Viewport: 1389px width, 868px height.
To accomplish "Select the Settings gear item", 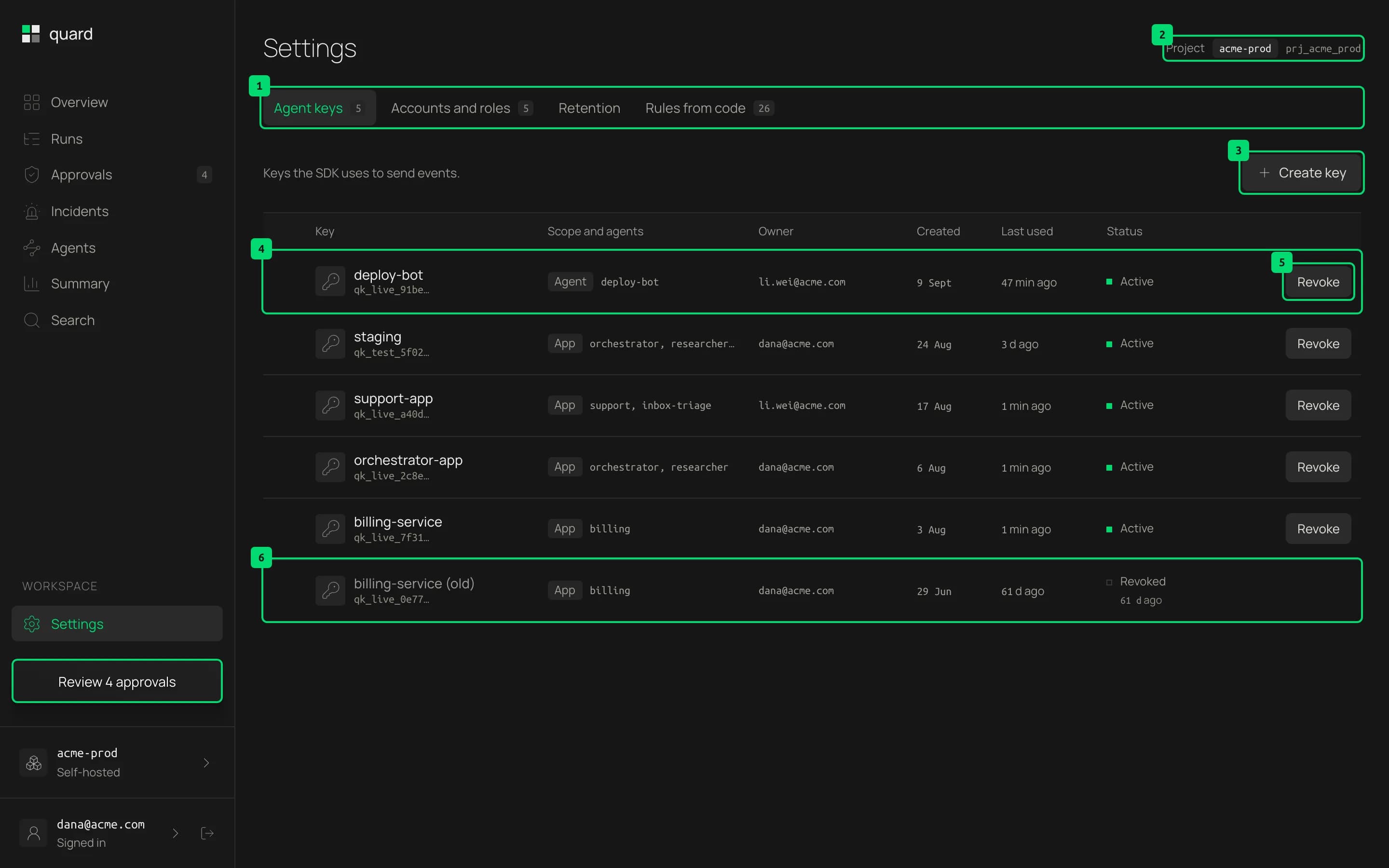I will pos(117,624).
